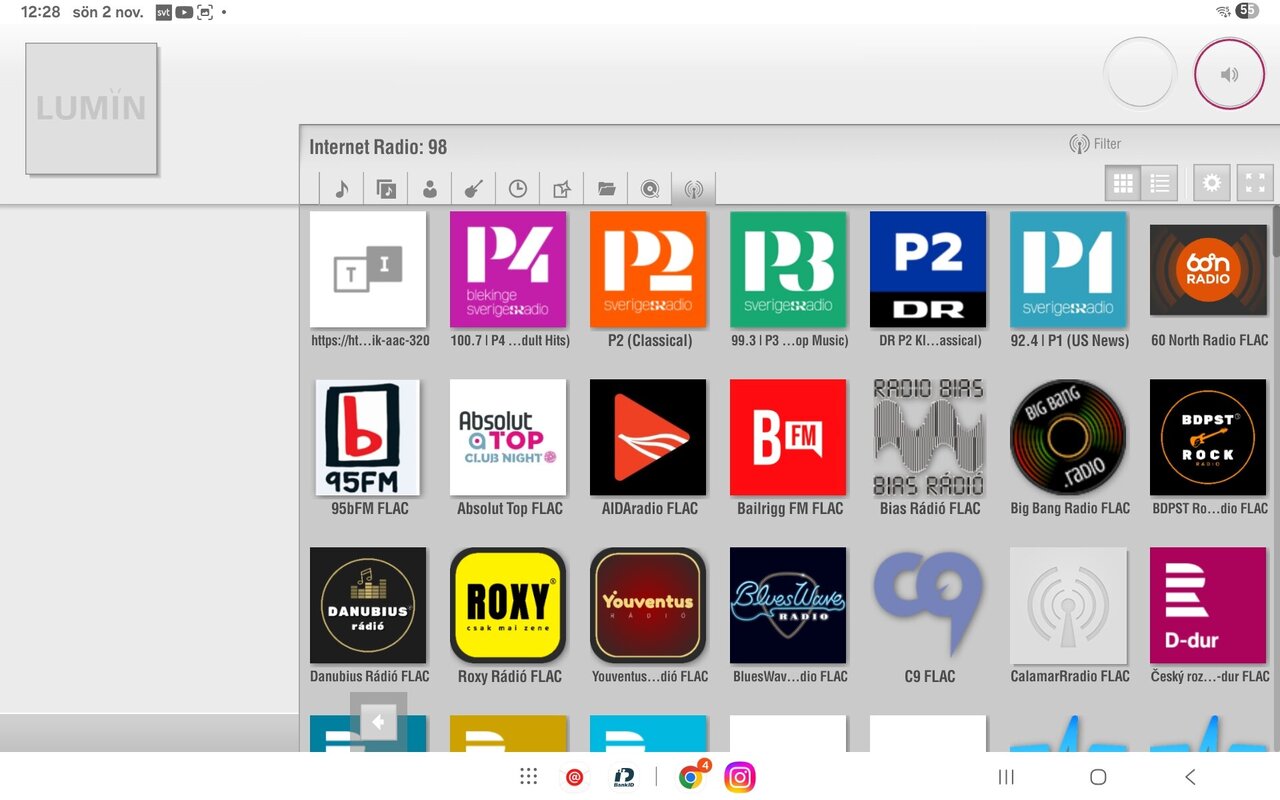Browse by folder using the folder icon
The width and height of the screenshot is (1280, 800).
coord(606,188)
